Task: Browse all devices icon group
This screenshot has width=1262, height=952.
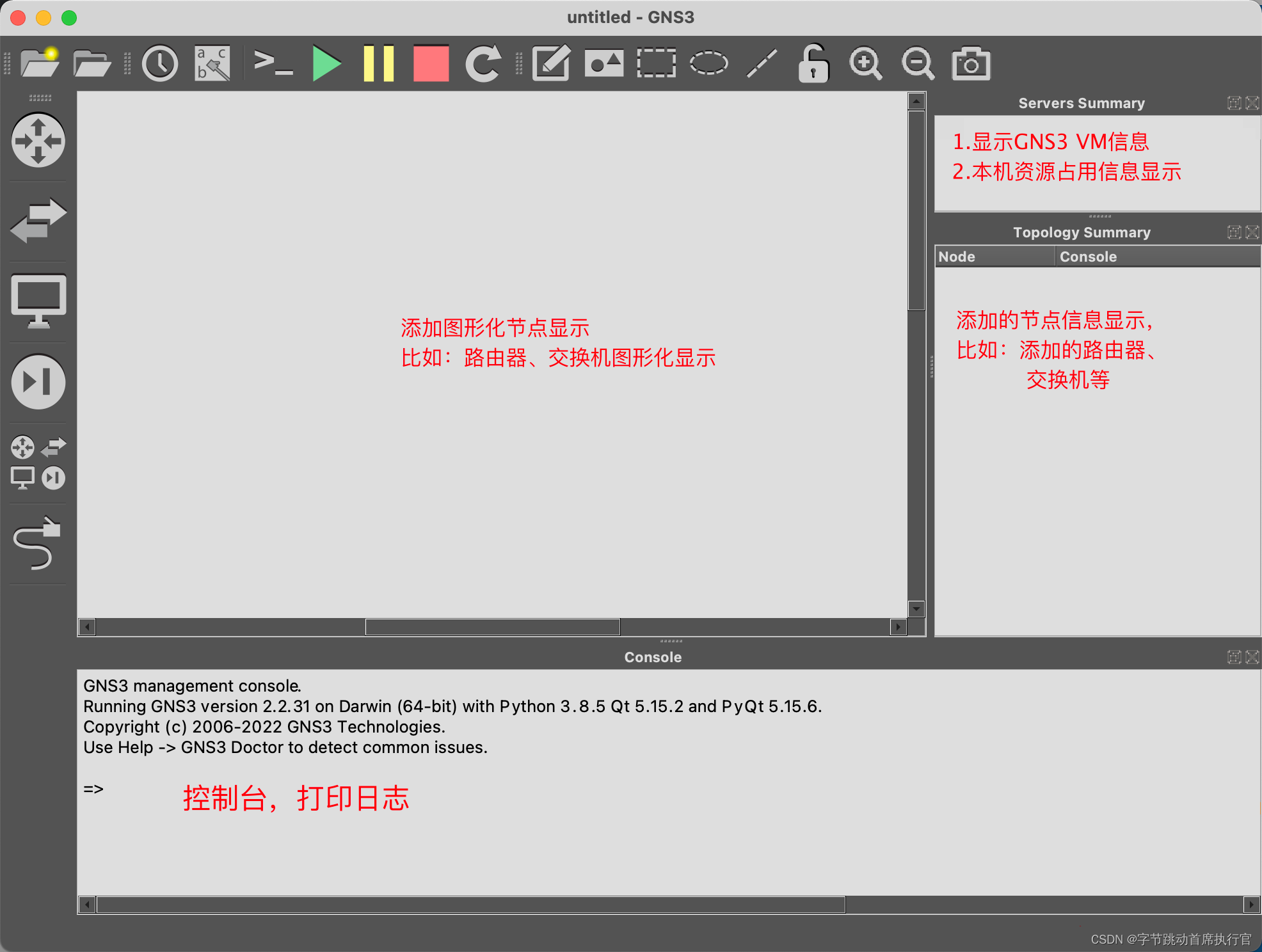Action: [x=38, y=463]
